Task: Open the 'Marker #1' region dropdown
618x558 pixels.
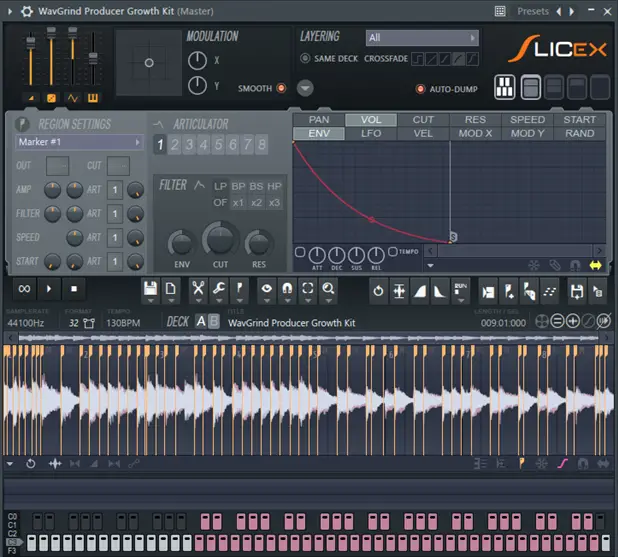Action: coord(79,142)
